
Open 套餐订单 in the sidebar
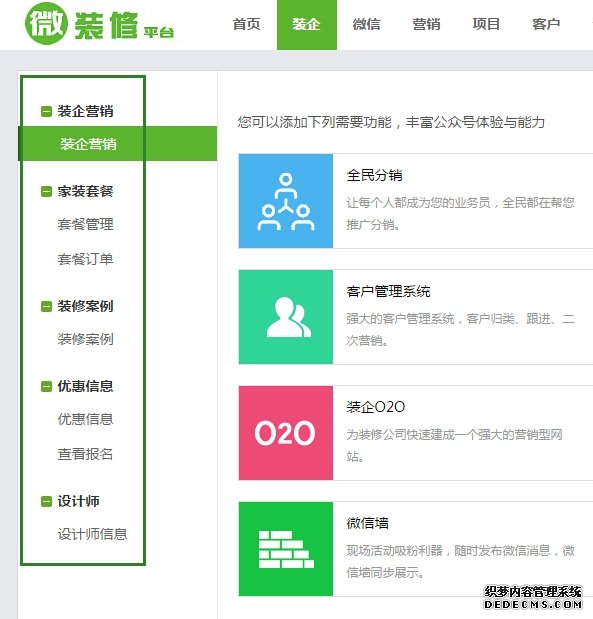(86, 259)
